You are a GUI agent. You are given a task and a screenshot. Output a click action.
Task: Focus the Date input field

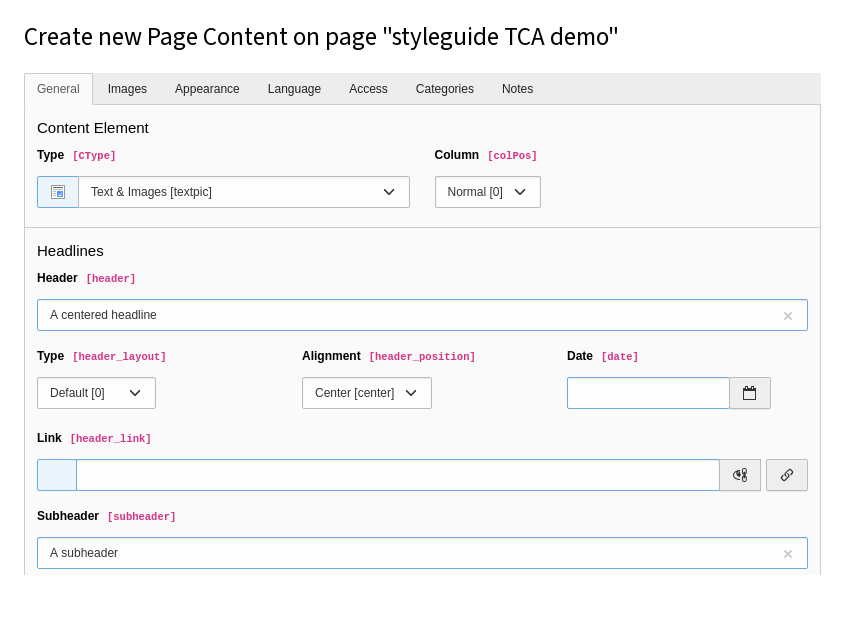[x=648, y=393]
